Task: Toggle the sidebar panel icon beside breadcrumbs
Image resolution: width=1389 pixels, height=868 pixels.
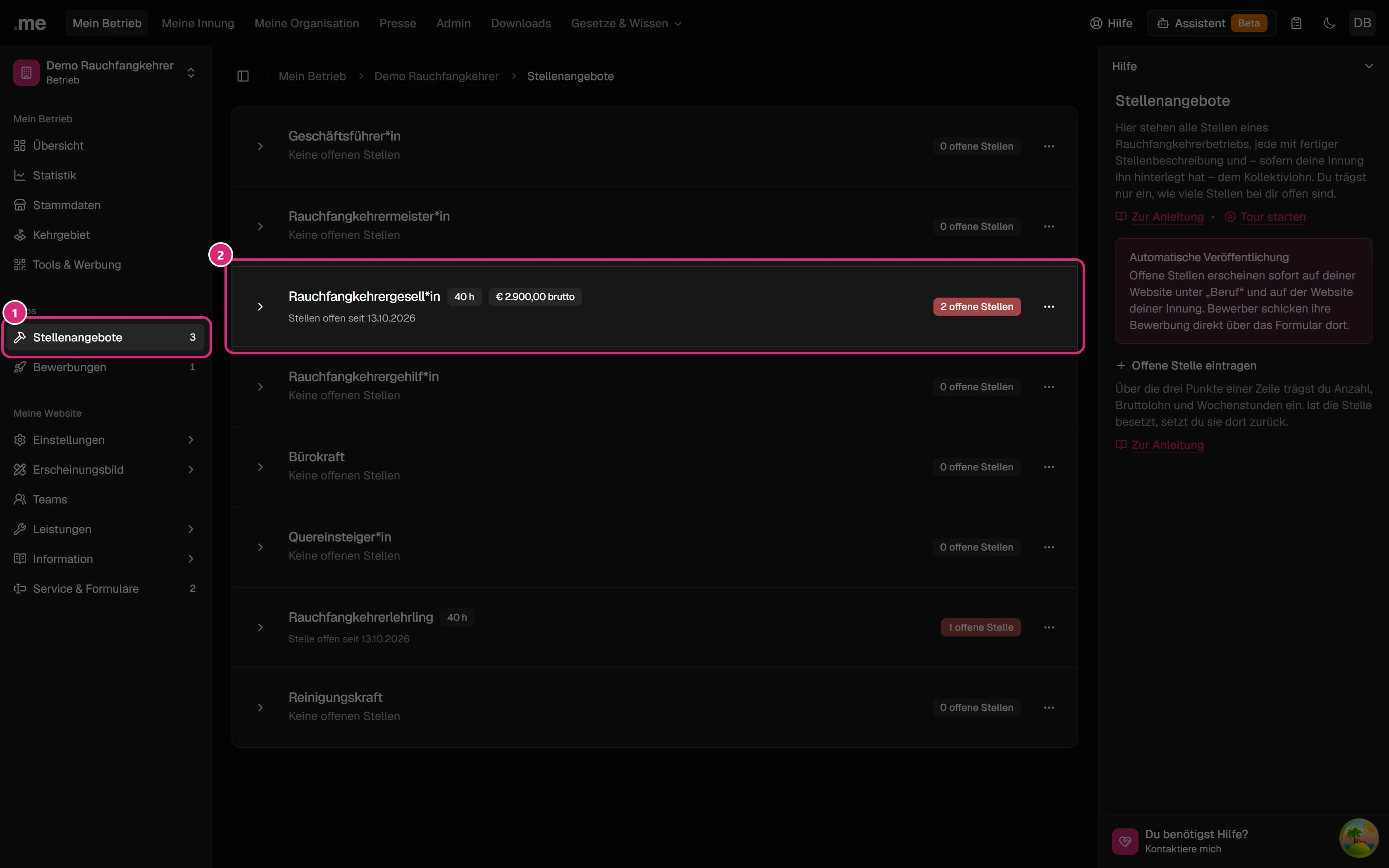Action: (243, 76)
